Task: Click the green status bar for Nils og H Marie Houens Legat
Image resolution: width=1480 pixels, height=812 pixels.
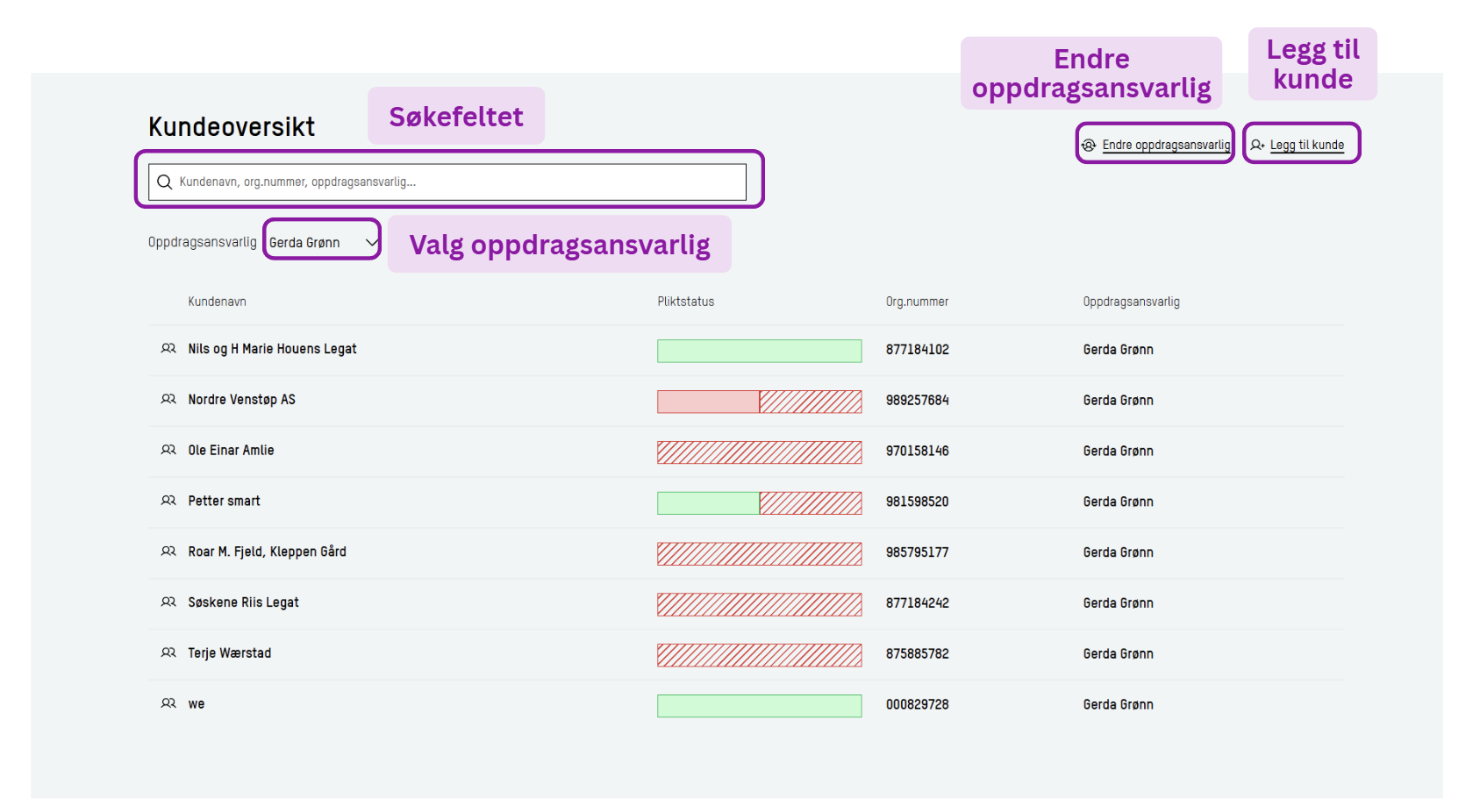Action: (759, 351)
